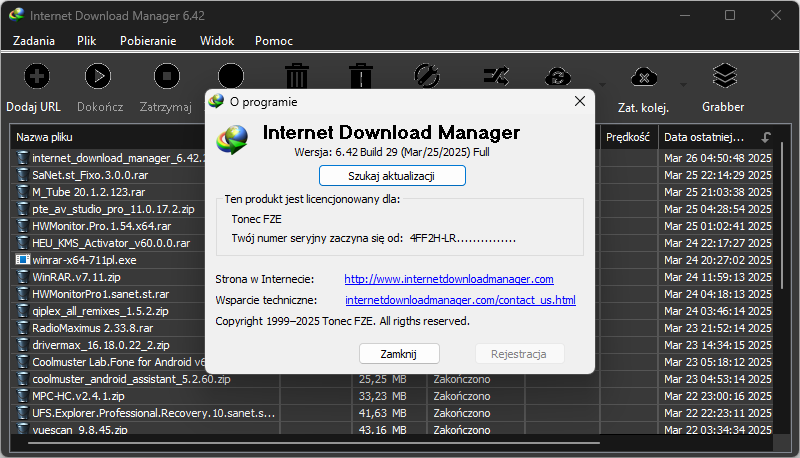The width and height of the screenshot is (800, 458).
Task: Open the contact_us.html support link
Action: 461,300
